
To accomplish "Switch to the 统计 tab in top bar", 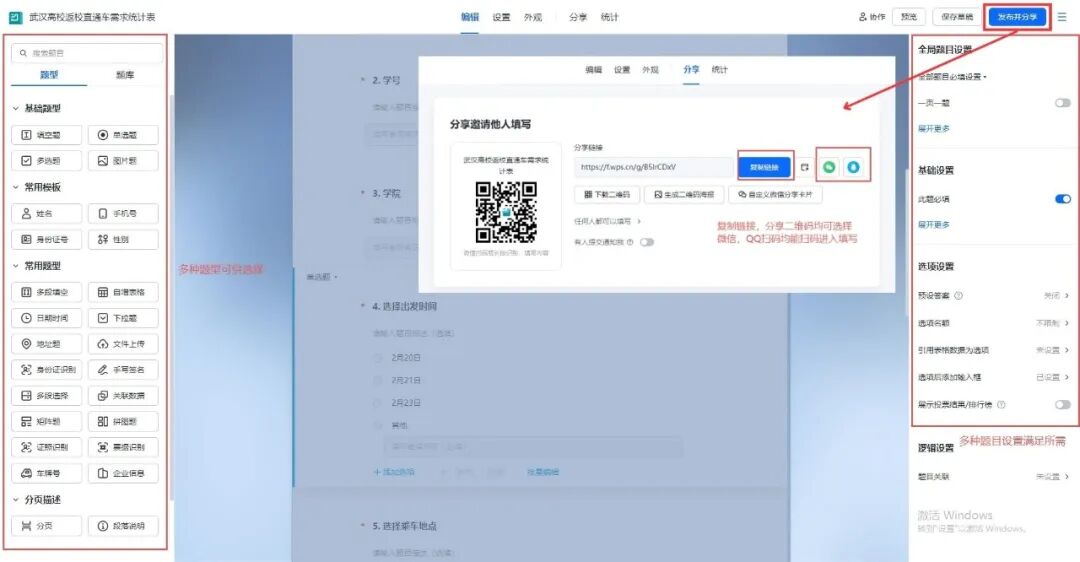I will (x=610, y=17).
